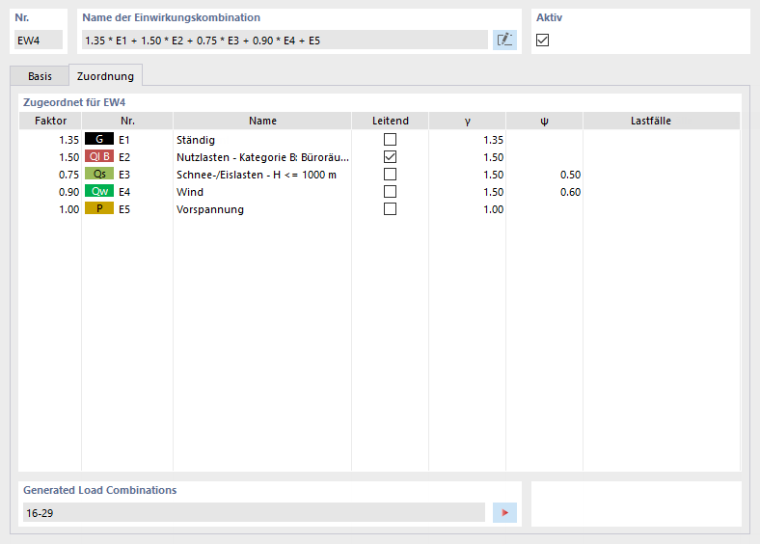Click γ value 1.00 in Vorspannung row
The width and height of the screenshot is (760, 544).
pyautogui.click(x=493, y=209)
